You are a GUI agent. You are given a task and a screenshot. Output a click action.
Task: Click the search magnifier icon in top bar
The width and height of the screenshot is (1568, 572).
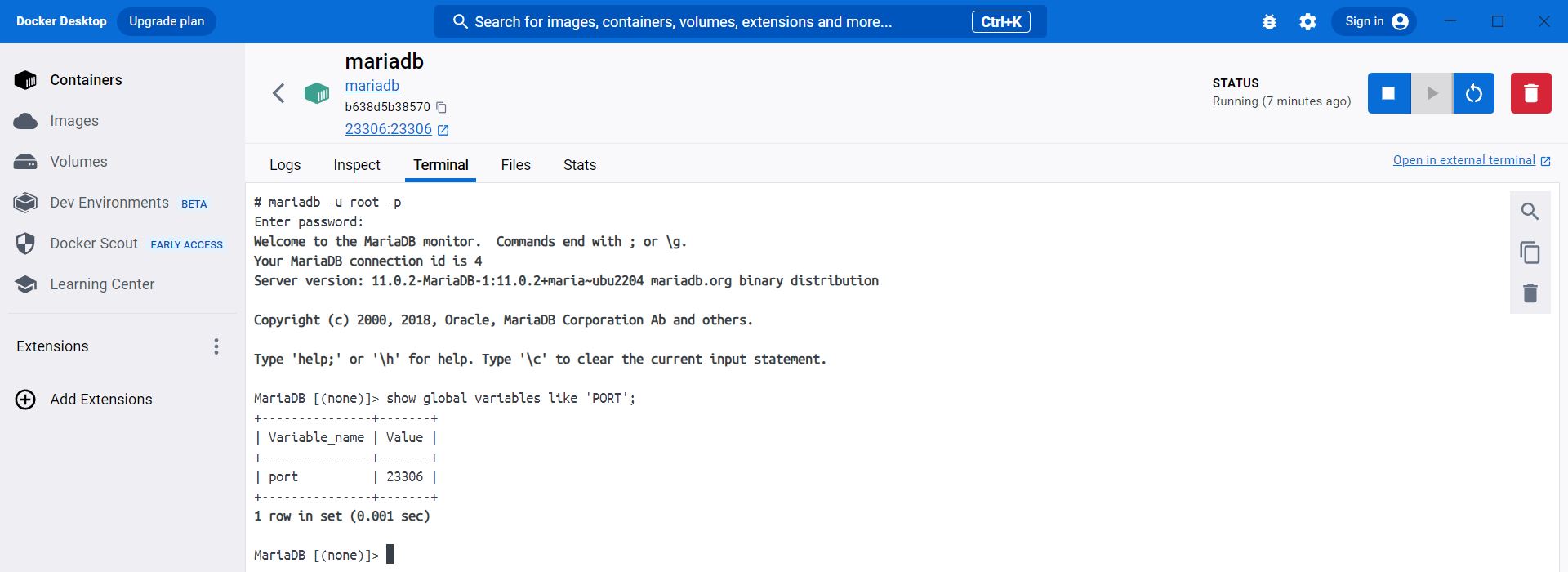[x=461, y=21]
